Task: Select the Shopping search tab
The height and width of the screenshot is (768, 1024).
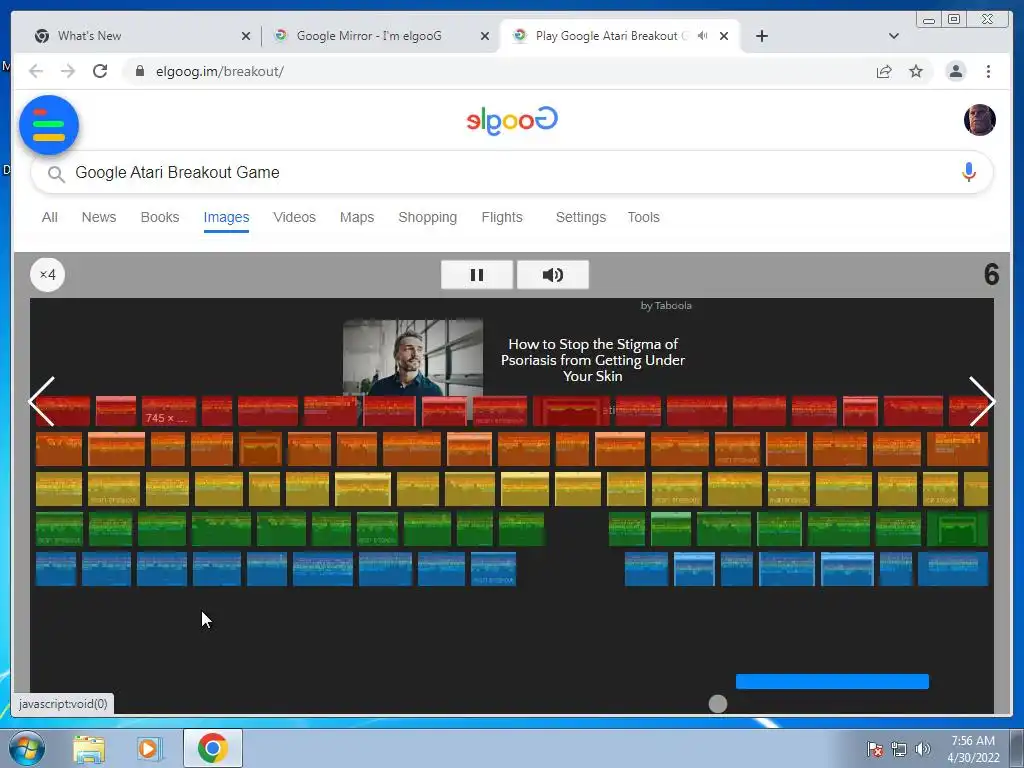Action: [x=428, y=217]
